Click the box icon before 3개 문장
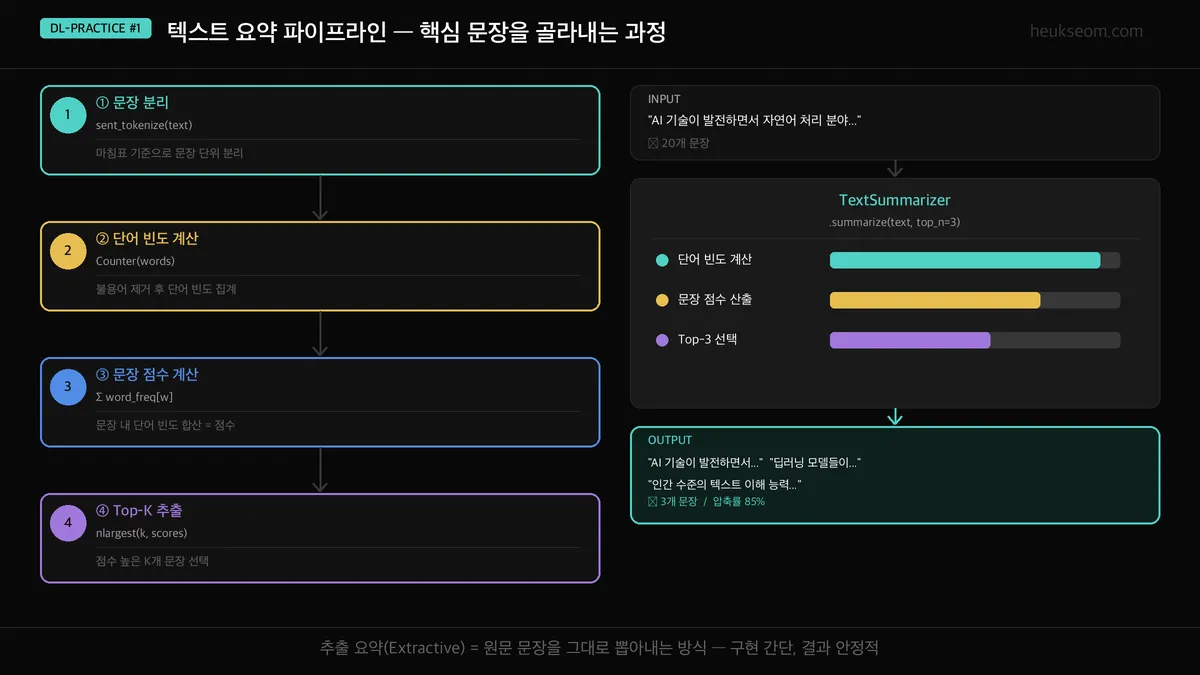Image resolution: width=1200 pixels, height=675 pixels. tap(653, 502)
